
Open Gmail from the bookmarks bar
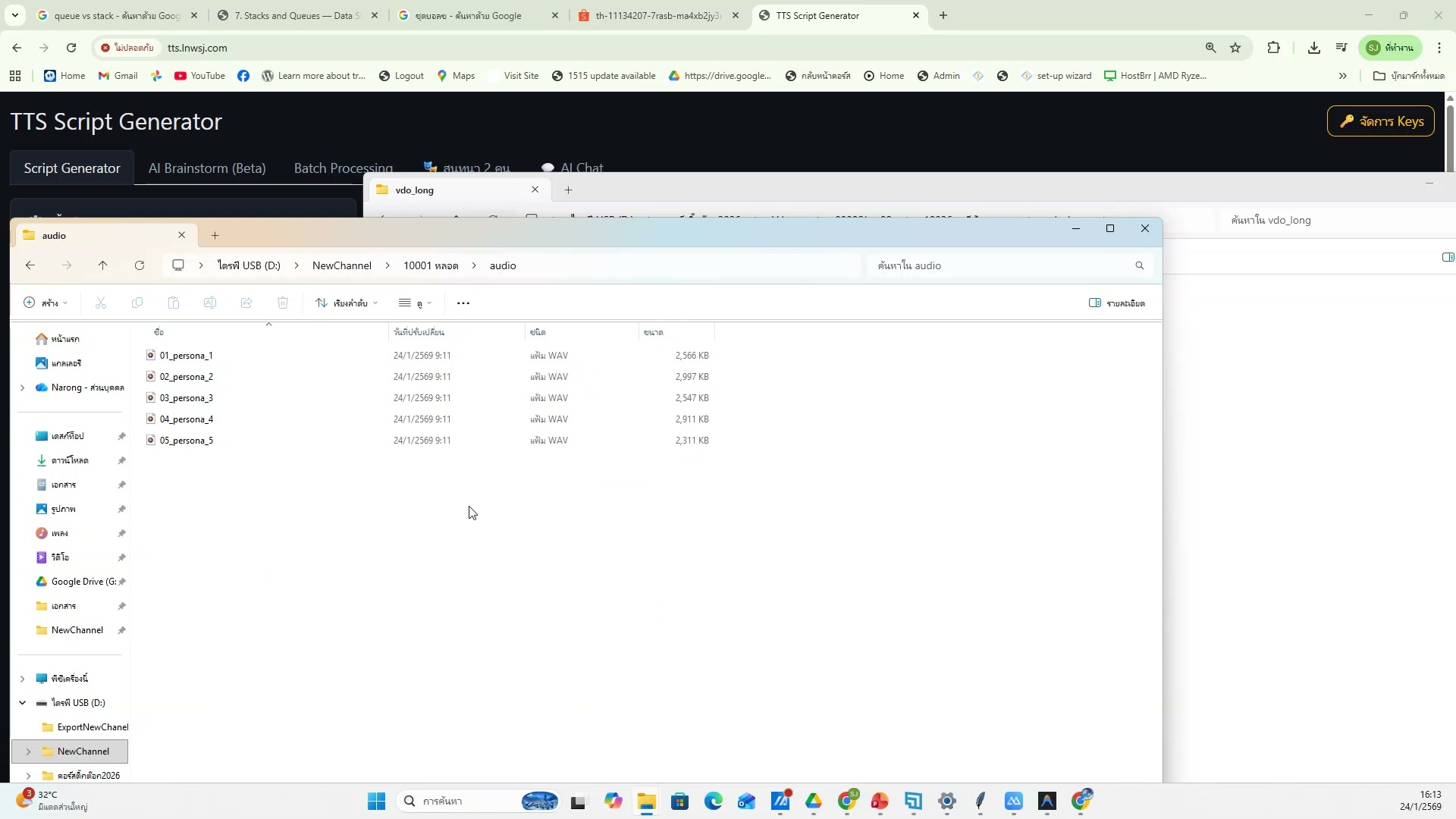[x=117, y=75]
